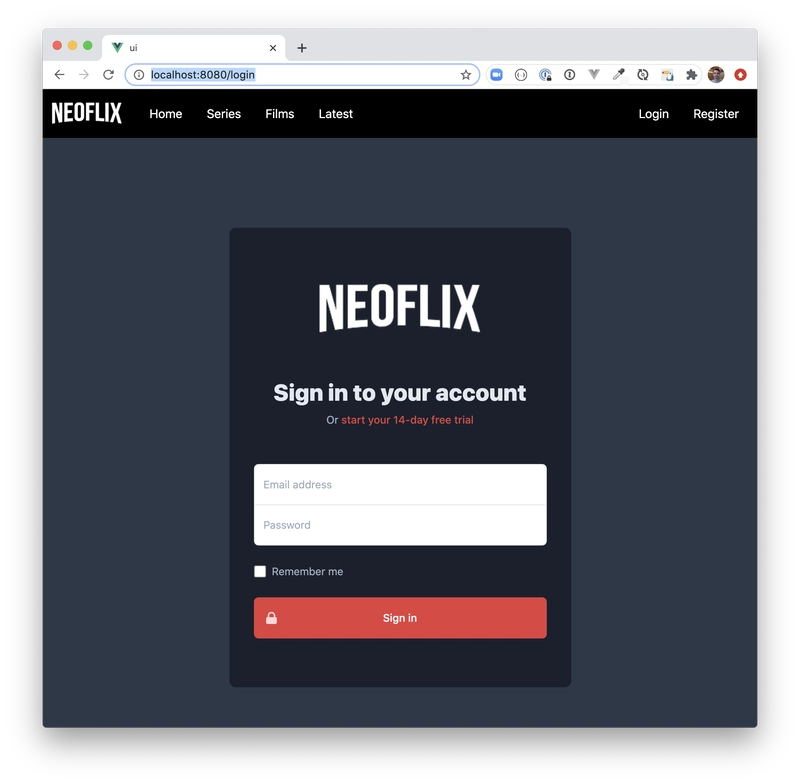Enable the Remember me checkbox
This screenshot has width=800, height=784.
pos(260,571)
